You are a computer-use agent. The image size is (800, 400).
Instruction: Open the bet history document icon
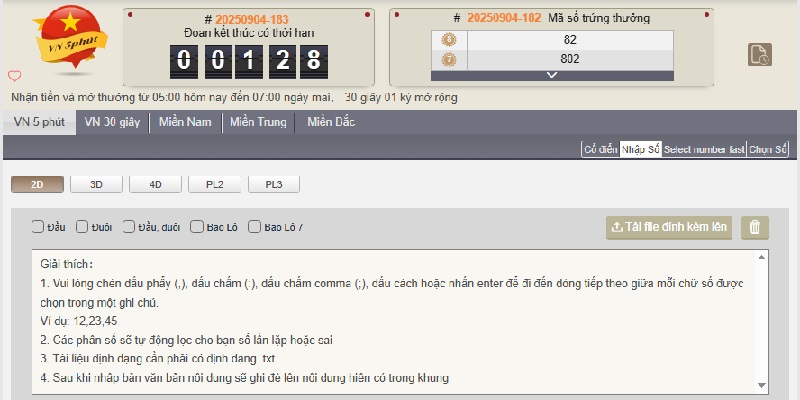760,55
